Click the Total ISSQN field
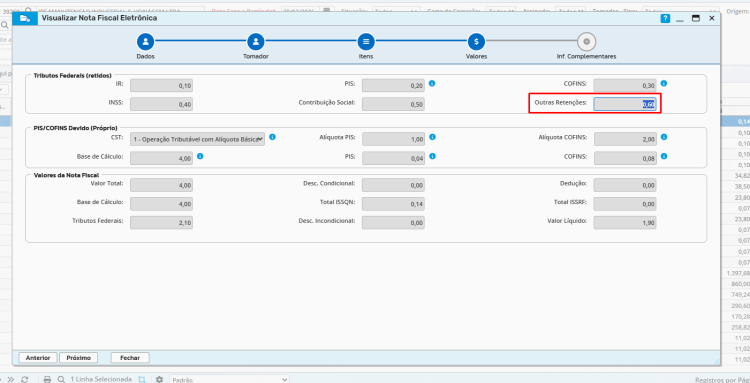The height and width of the screenshot is (383, 750). 393,204
